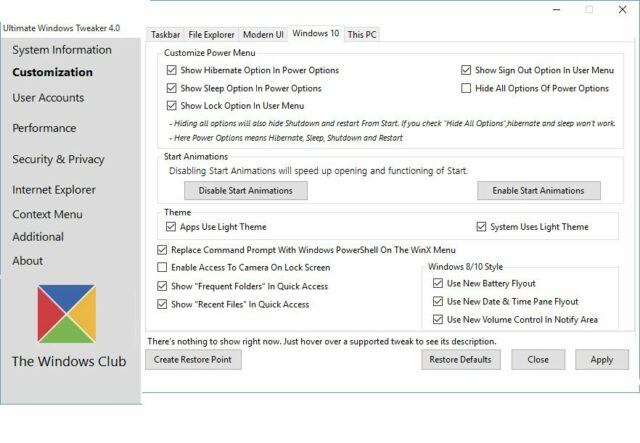Screen dimensions: 640x443
Task: Select the This PC tab
Action: point(362,34)
